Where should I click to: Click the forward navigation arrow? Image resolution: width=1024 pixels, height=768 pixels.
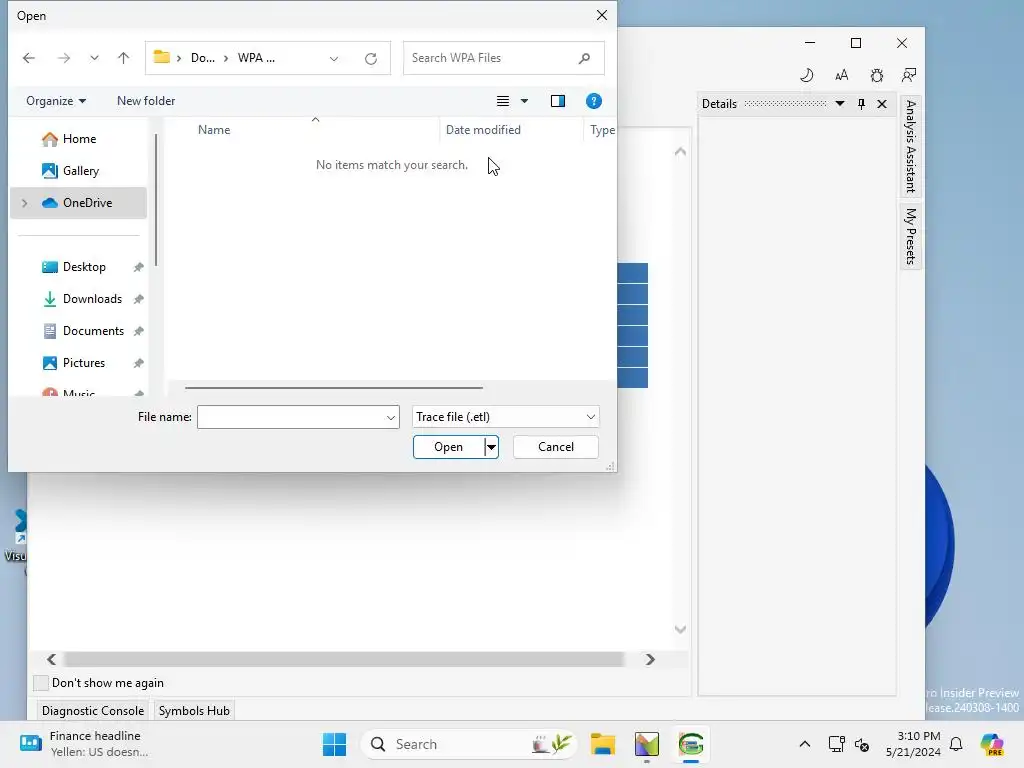(63, 58)
